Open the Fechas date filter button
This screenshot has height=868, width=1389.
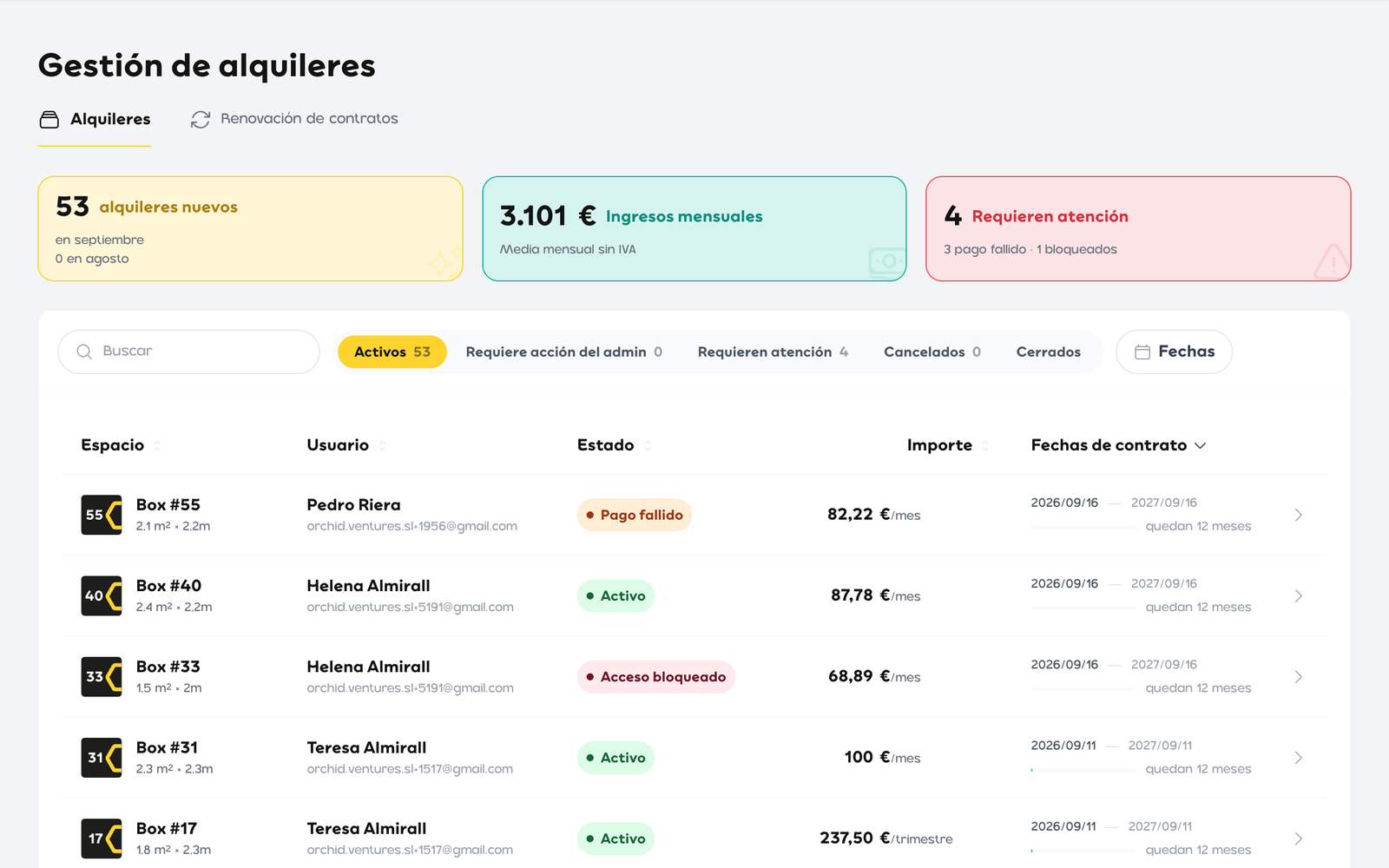tap(1174, 352)
